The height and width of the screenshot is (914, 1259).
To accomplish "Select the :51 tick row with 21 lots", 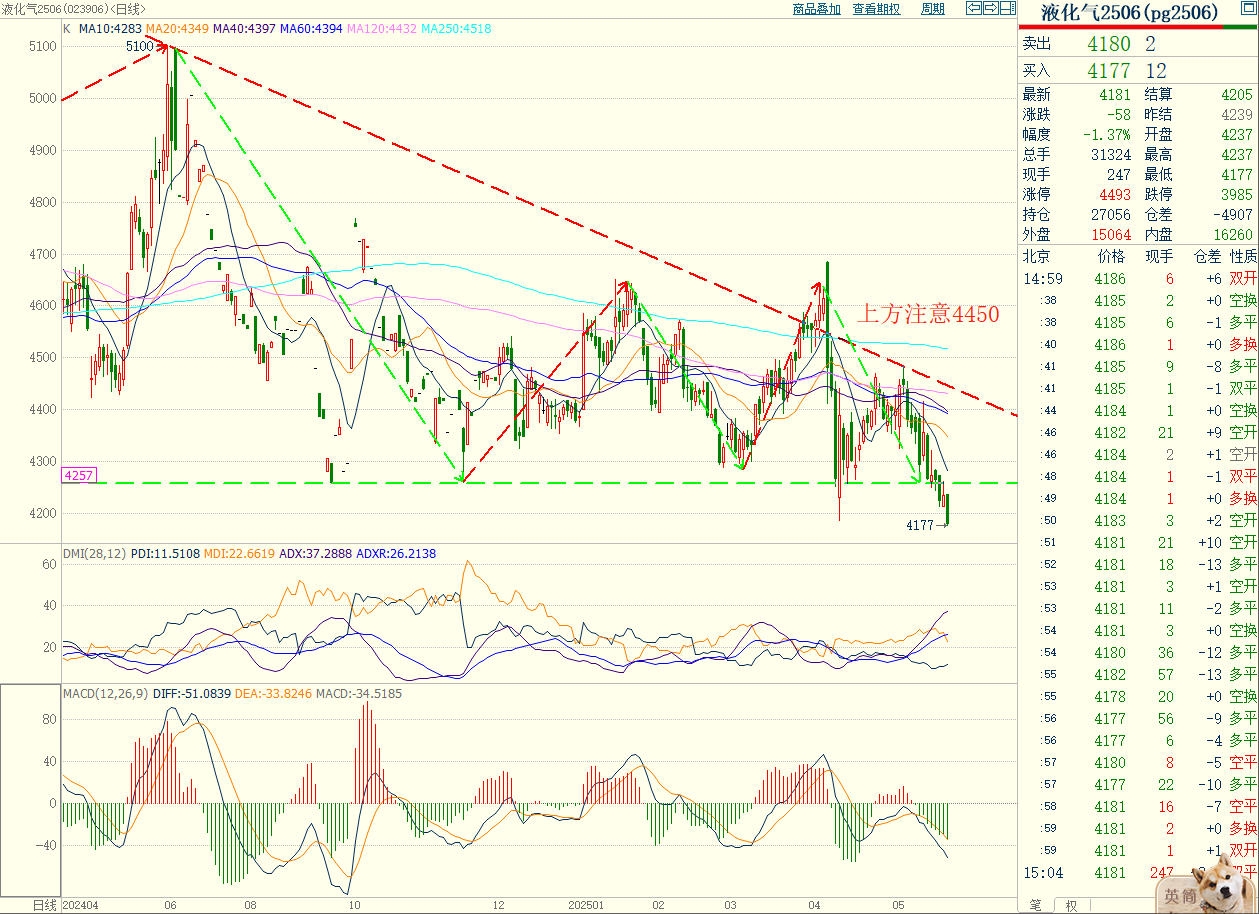I will click(1139, 543).
